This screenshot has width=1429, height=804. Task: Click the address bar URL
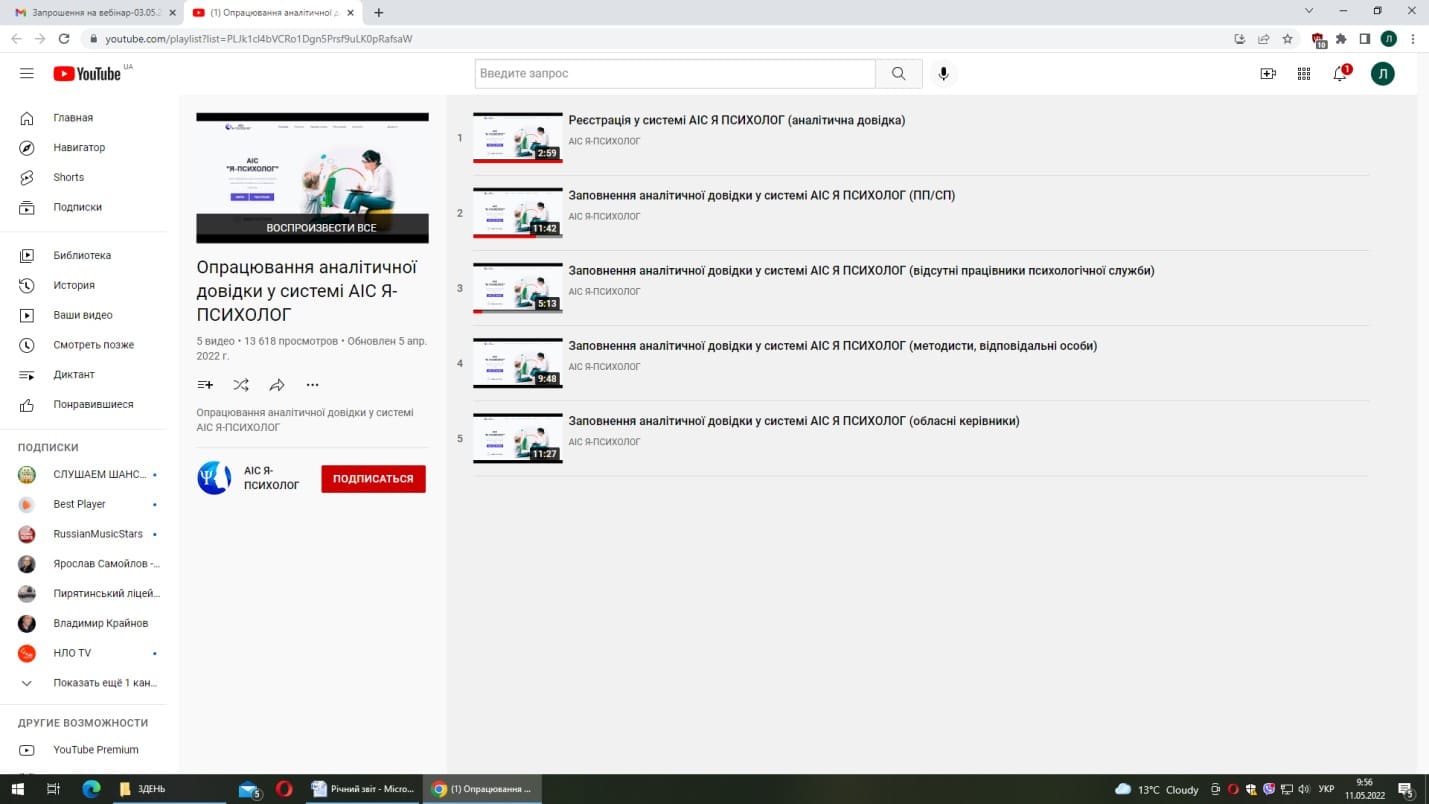point(259,39)
